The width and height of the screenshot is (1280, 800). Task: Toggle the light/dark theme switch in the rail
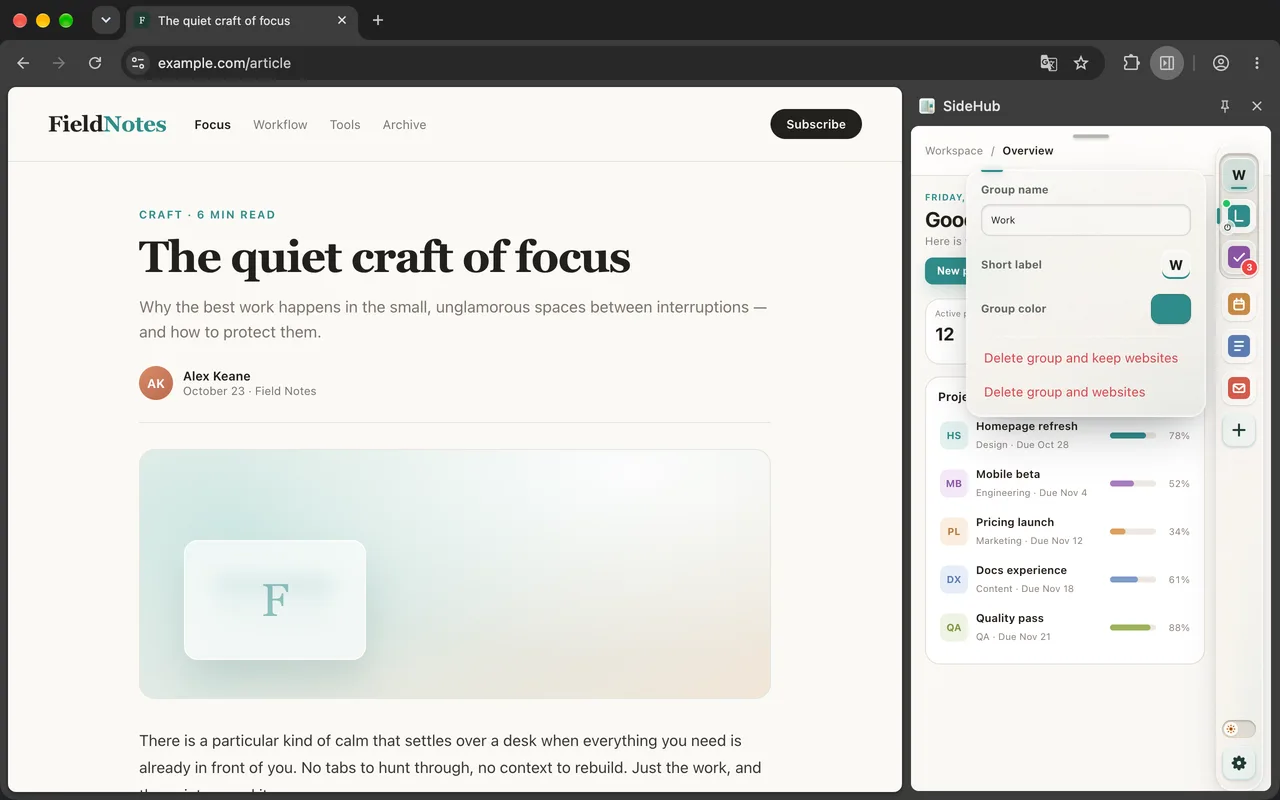[x=1239, y=729]
